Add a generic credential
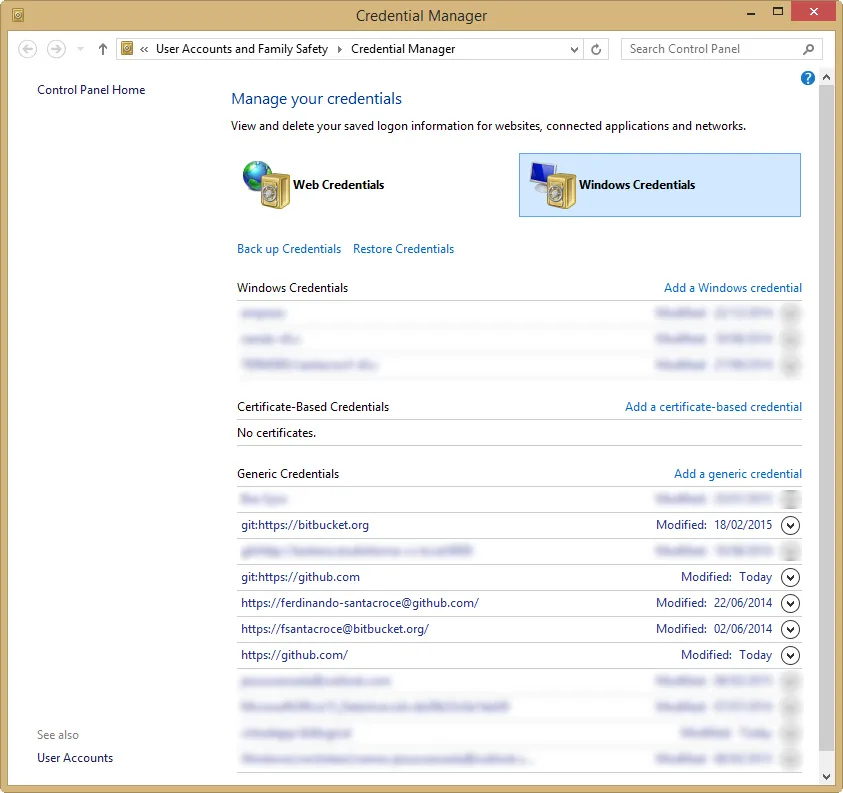This screenshot has width=843, height=793. tap(738, 474)
